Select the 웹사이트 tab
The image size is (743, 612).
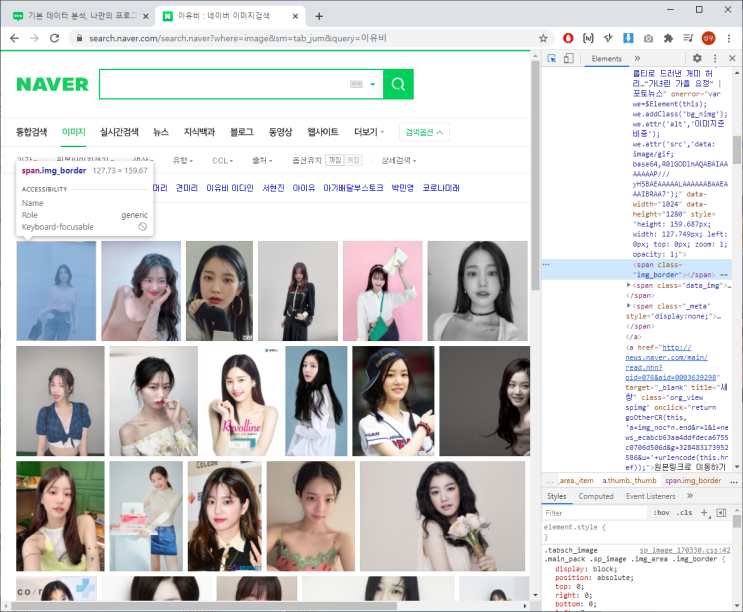323,132
